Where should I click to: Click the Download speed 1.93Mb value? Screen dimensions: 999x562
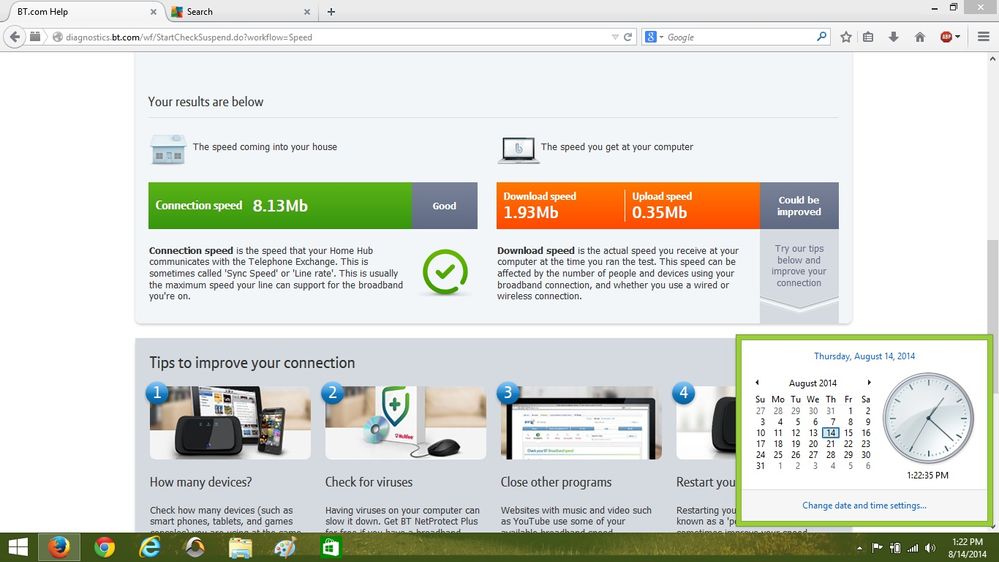pos(531,213)
